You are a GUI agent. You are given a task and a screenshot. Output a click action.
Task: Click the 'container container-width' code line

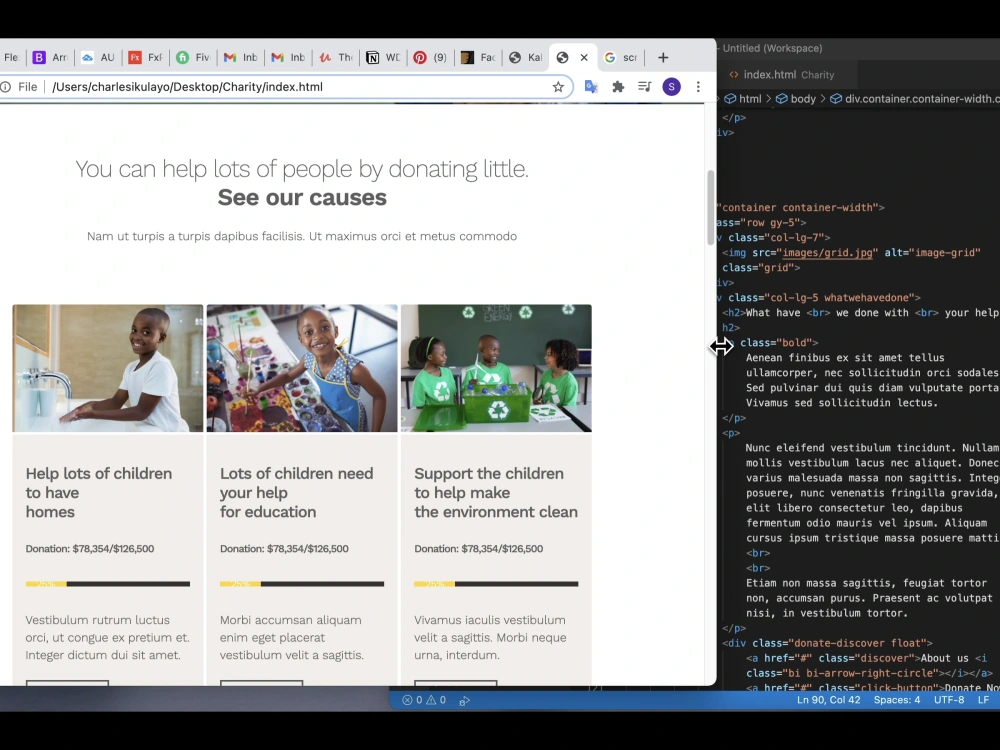click(x=801, y=208)
